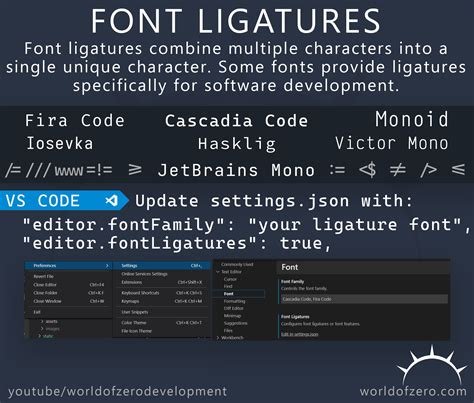Screen dimensions: 474x403
Task: Select Close Folder in the File menu
Action: (45, 293)
